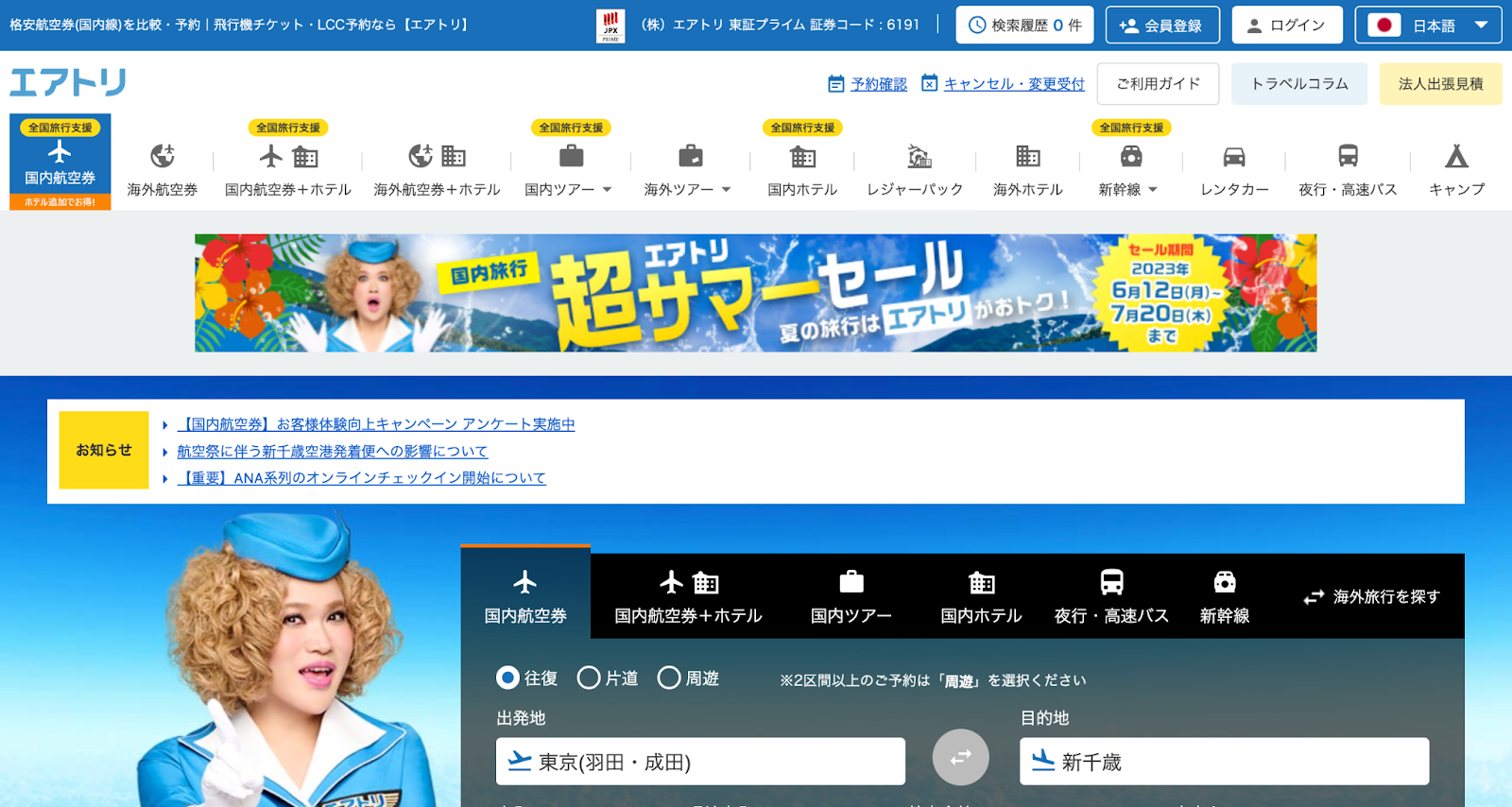1512x807 pixels.
Task: Open the 検索履歴 0 件 button
Action: (1024, 26)
